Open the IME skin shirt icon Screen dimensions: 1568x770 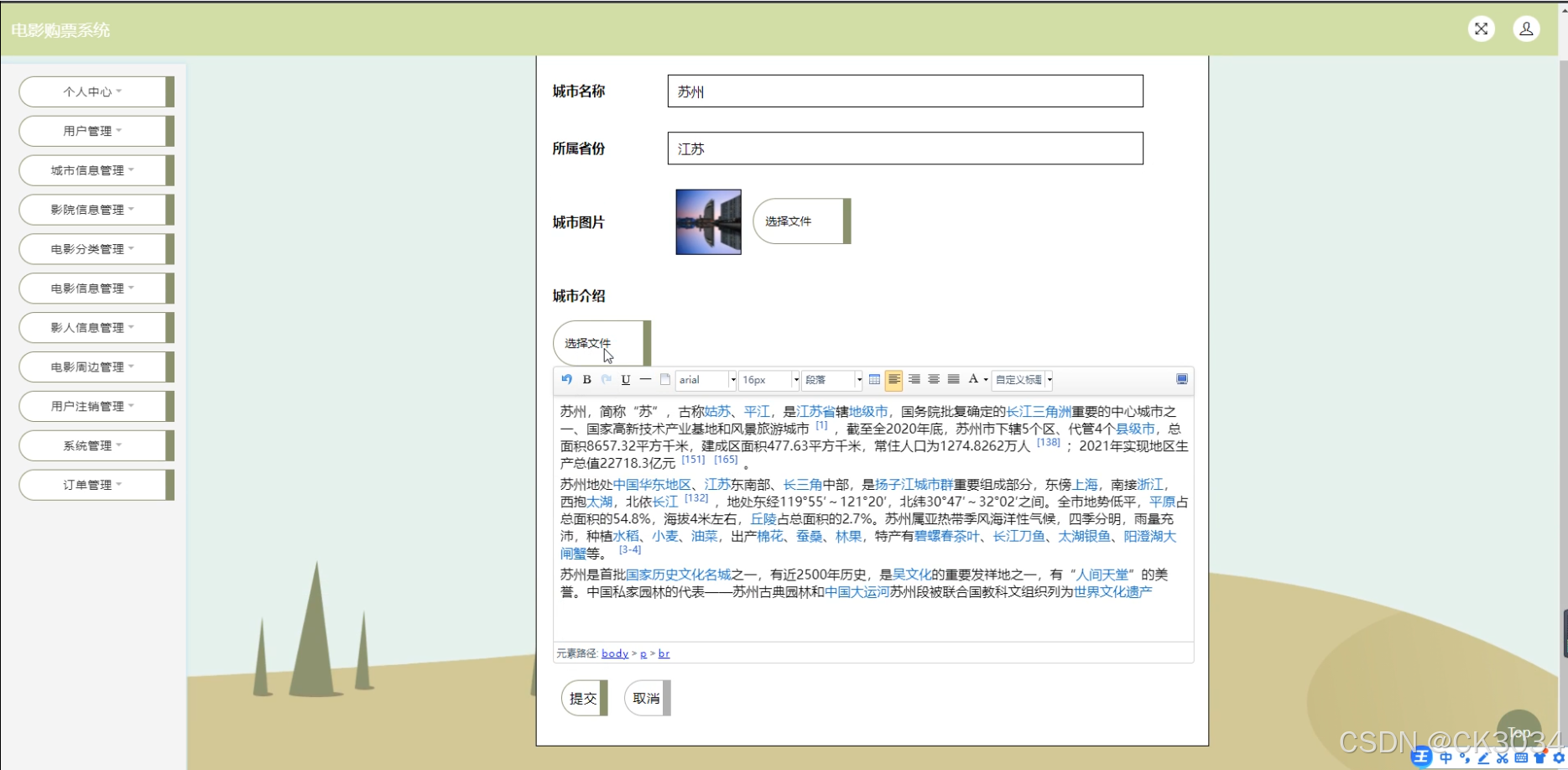[1539, 758]
